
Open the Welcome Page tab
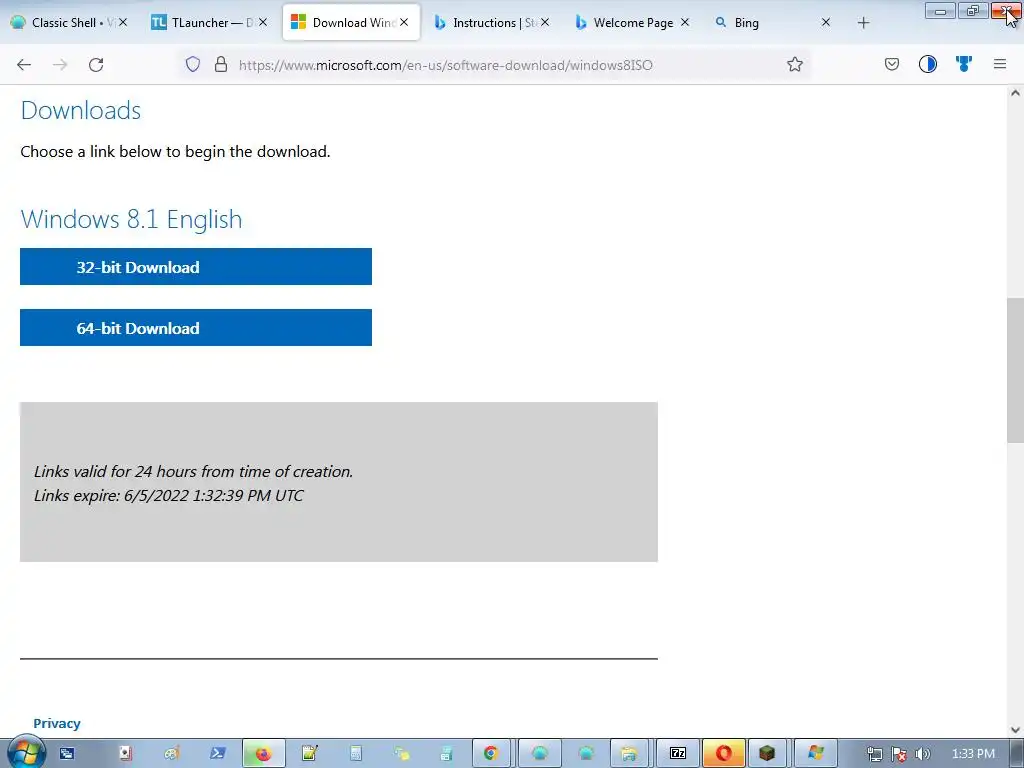[632, 23]
